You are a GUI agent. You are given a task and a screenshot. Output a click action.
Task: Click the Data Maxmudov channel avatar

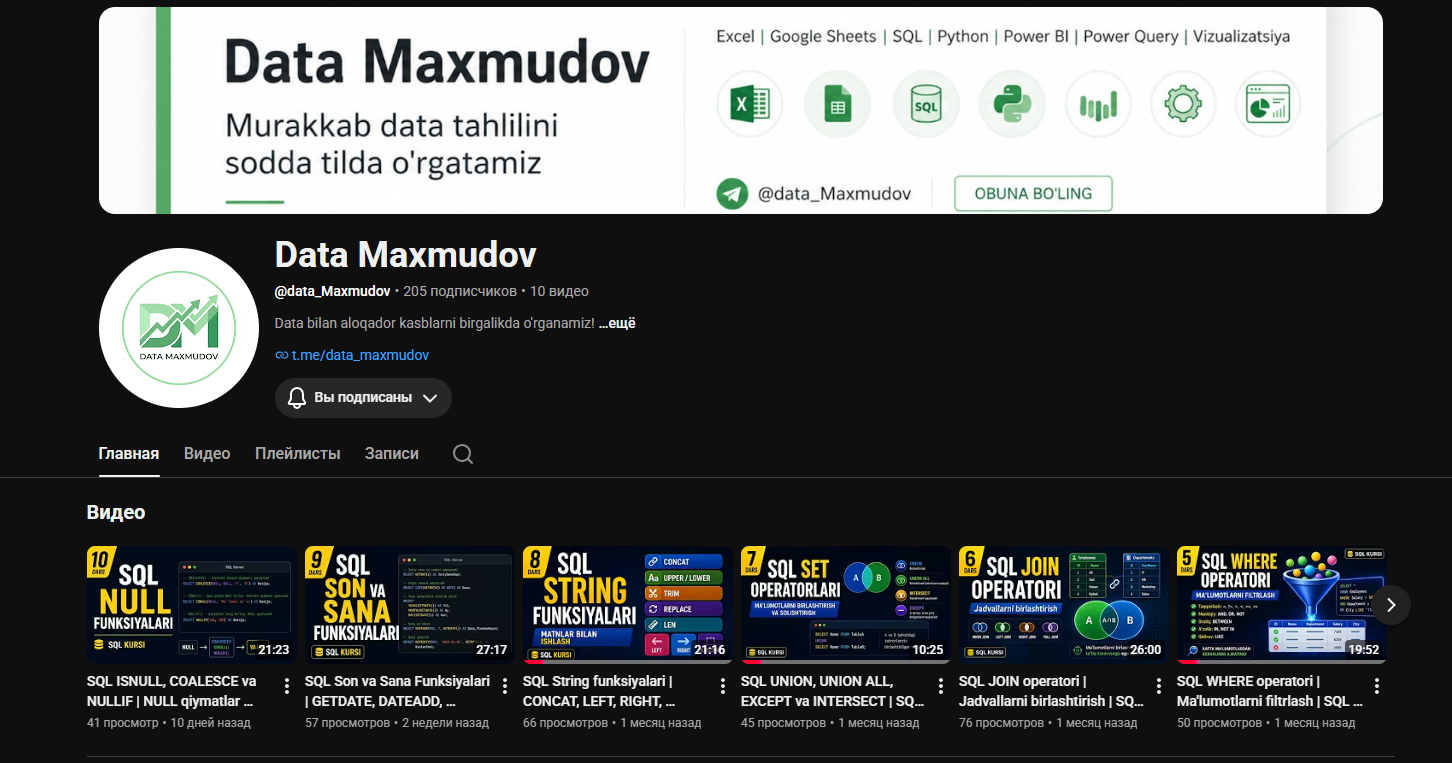[x=179, y=328]
